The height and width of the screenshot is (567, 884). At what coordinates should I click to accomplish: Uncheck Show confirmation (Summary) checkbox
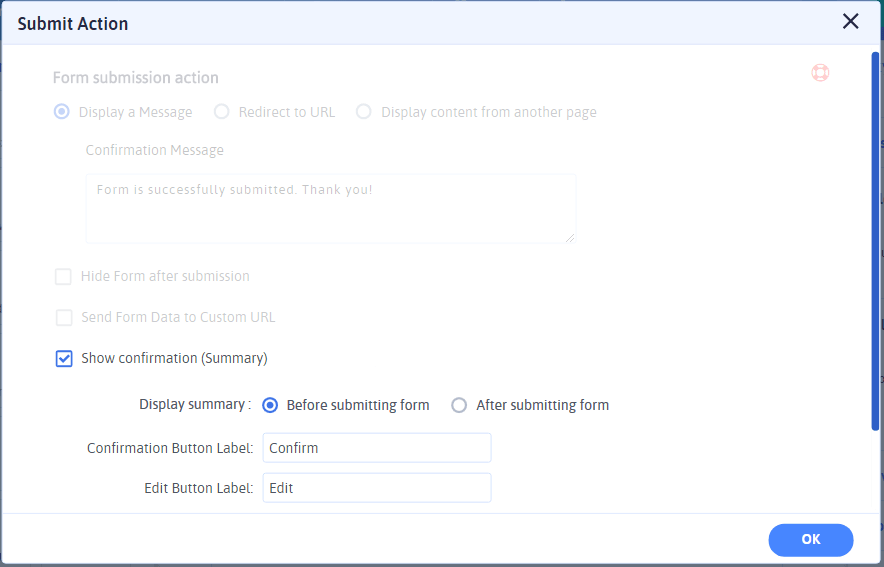point(64,358)
